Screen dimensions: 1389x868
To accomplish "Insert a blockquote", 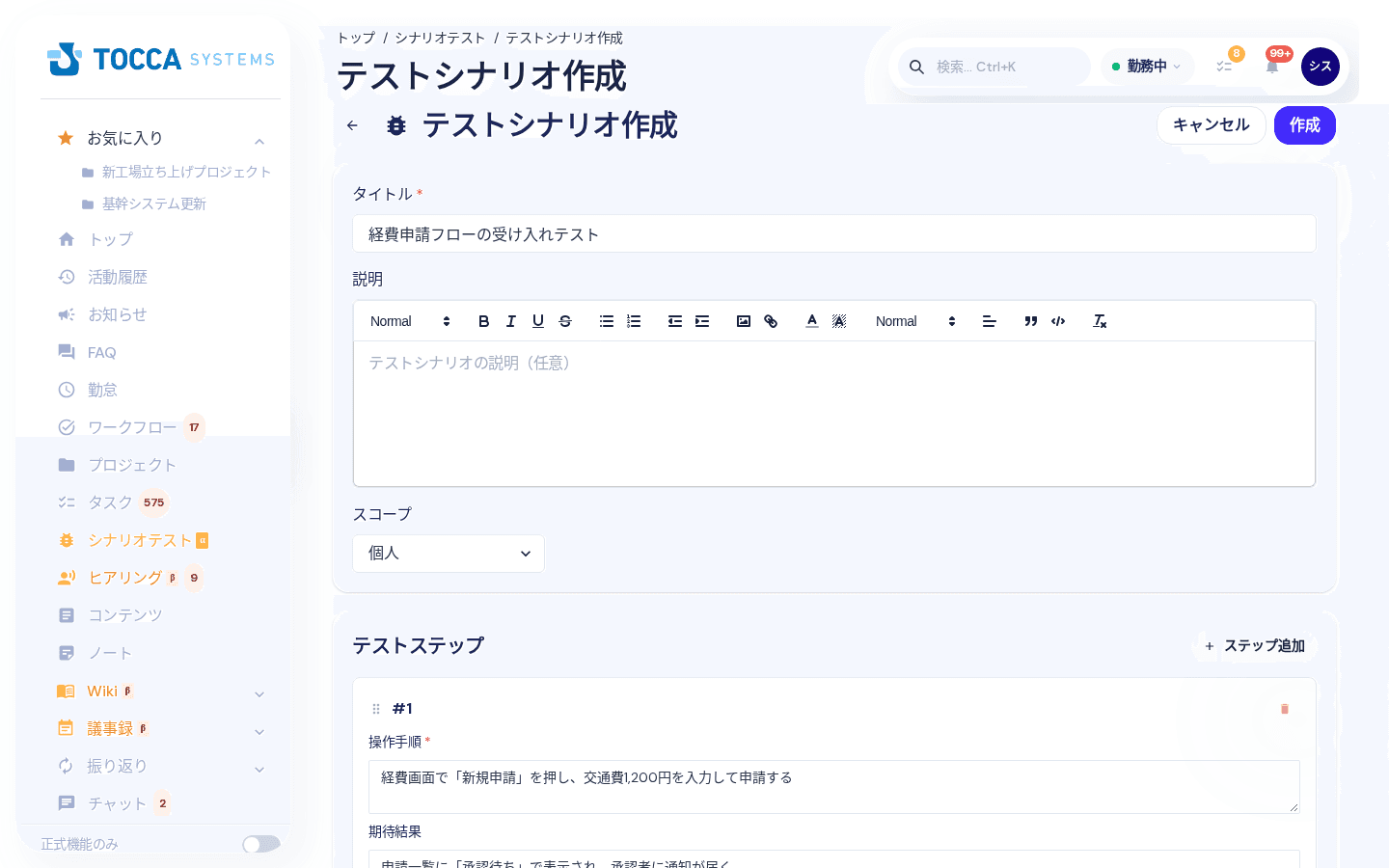I will [x=1031, y=321].
